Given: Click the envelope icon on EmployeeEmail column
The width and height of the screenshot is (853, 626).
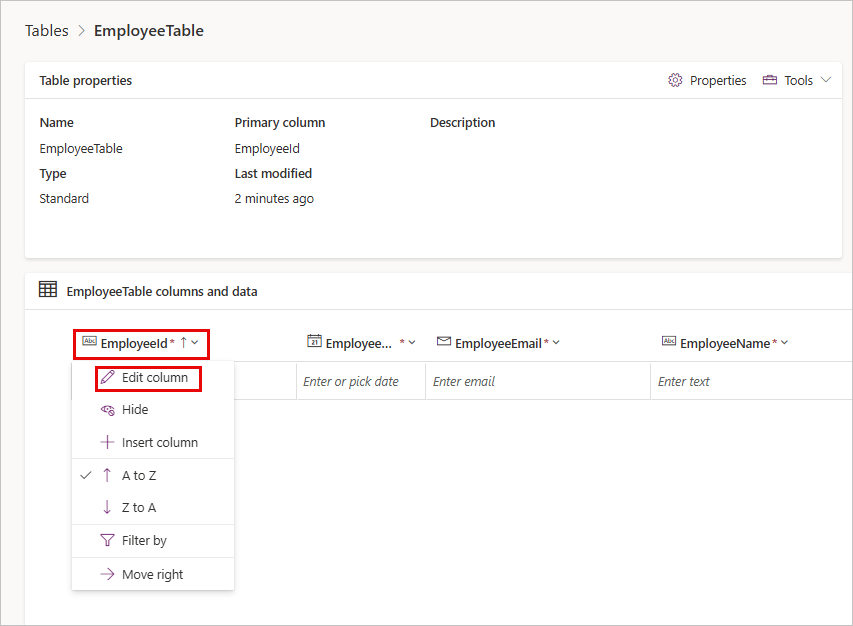Looking at the screenshot, I should click(x=444, y=341).
